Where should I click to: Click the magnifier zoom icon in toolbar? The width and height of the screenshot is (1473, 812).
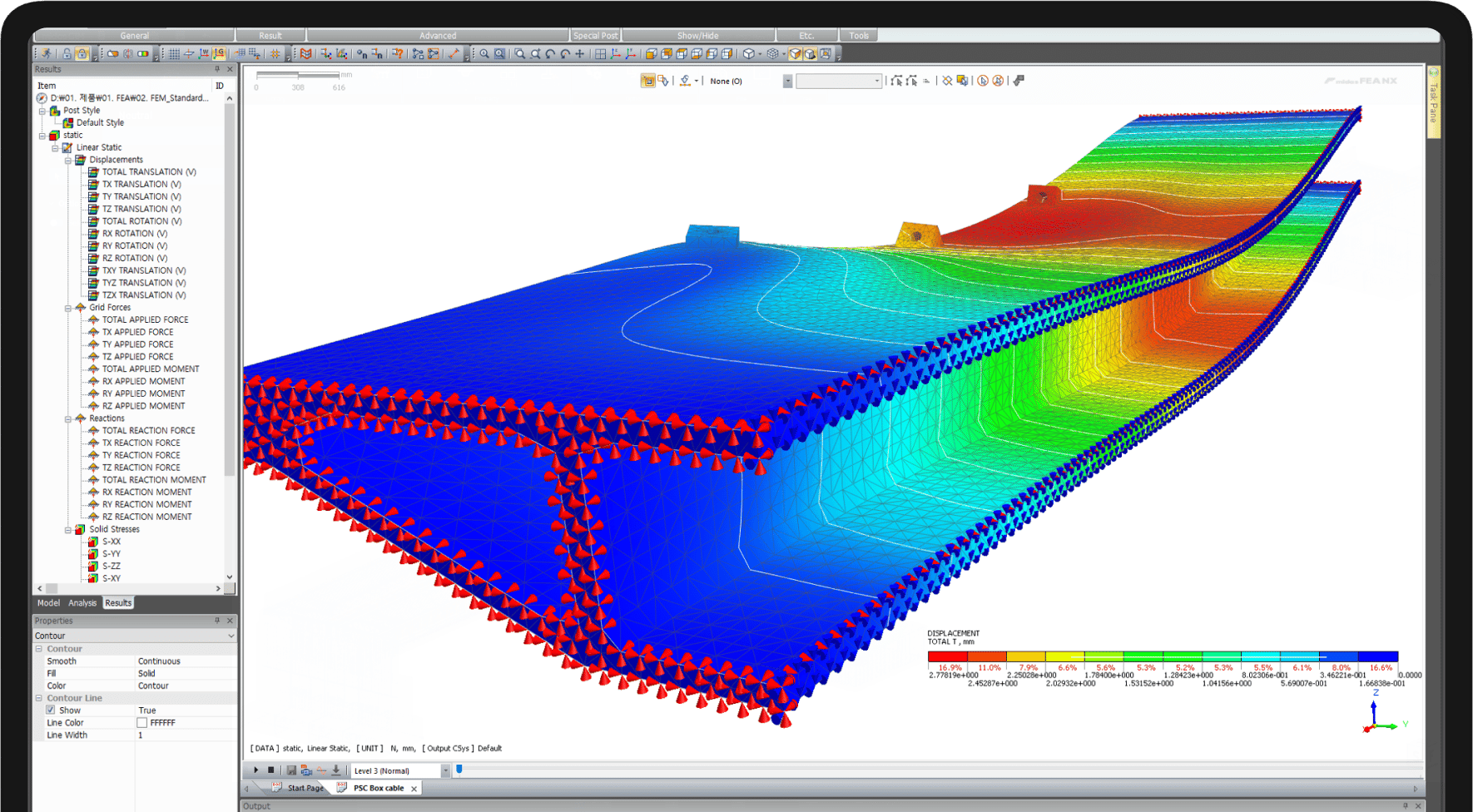pos(484,54)
